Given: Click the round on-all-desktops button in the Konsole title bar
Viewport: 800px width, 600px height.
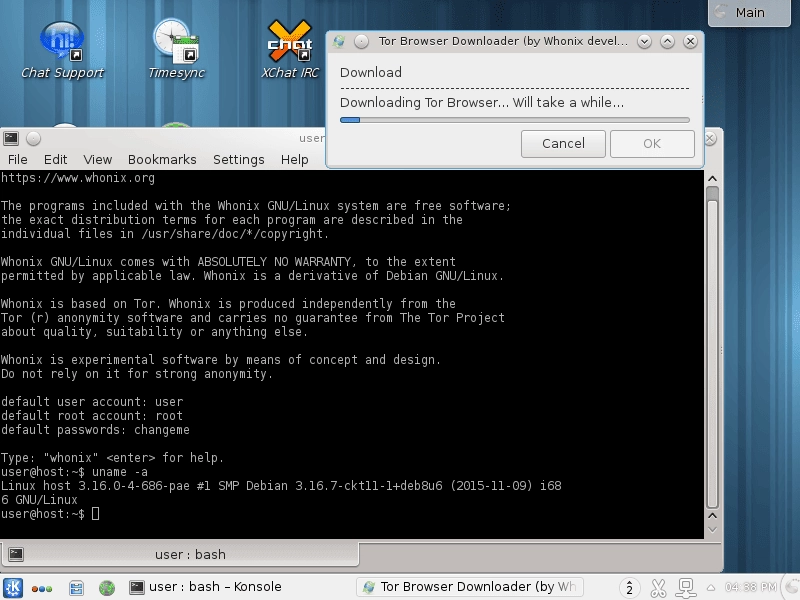Looking at the screenshot, I should tap(33, 138).
